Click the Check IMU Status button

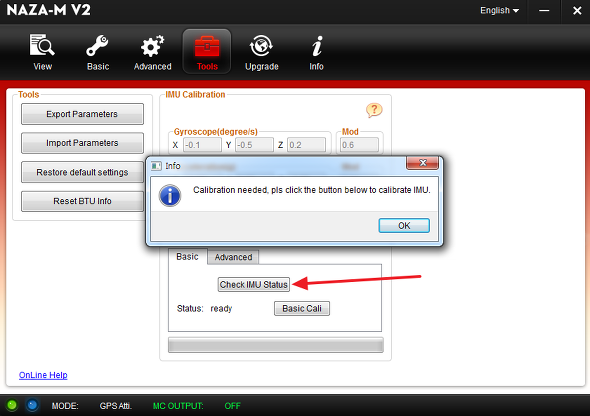254,285
